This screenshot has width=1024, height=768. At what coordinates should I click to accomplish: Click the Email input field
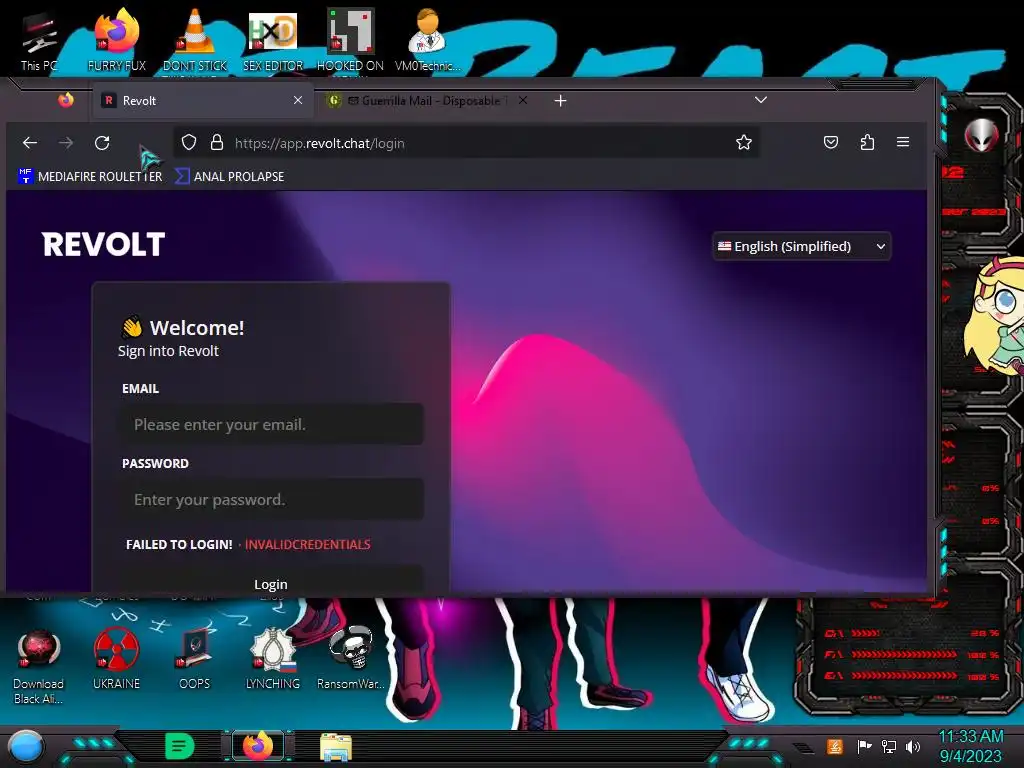tap(270, 424)
